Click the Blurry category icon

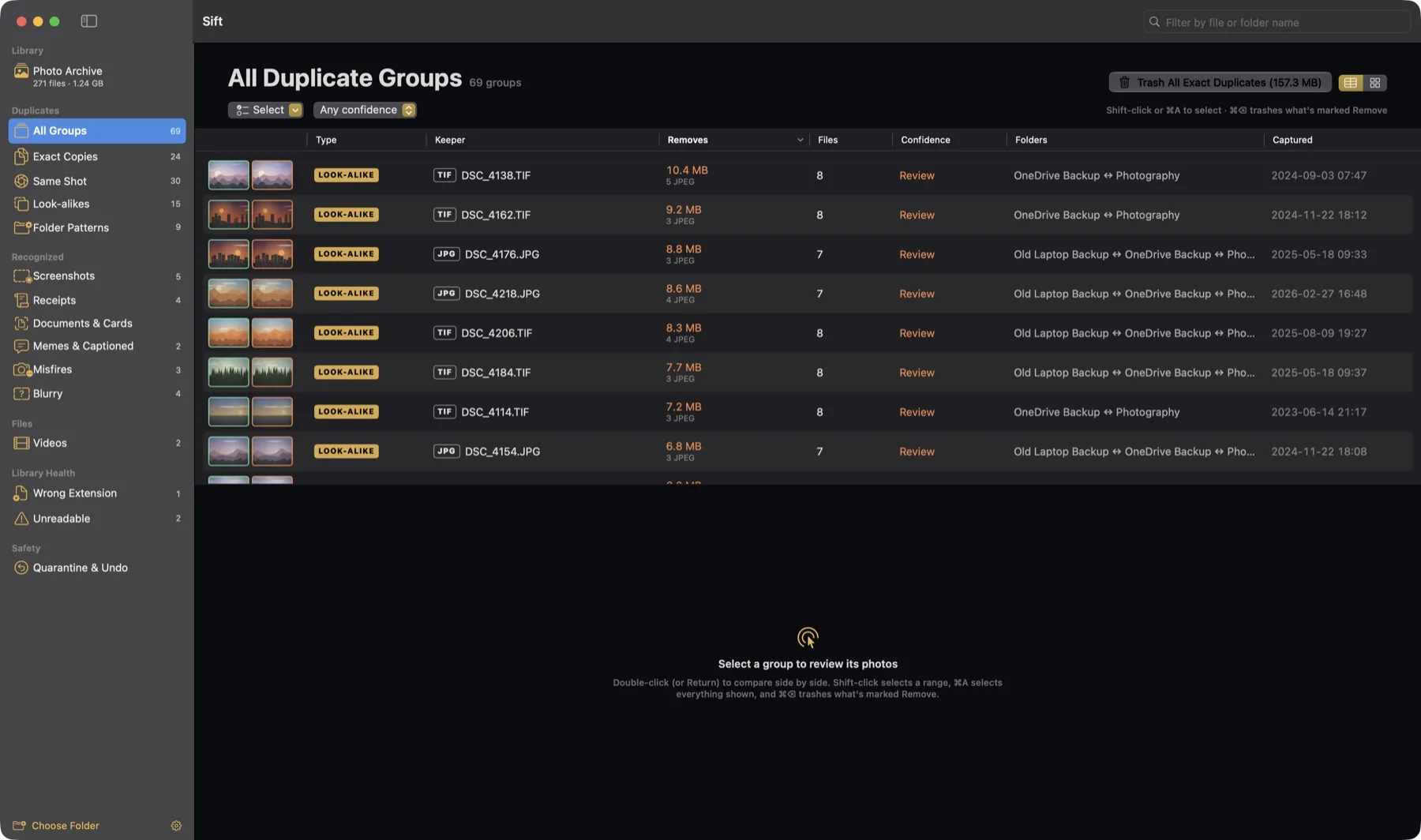pos(21,393)
